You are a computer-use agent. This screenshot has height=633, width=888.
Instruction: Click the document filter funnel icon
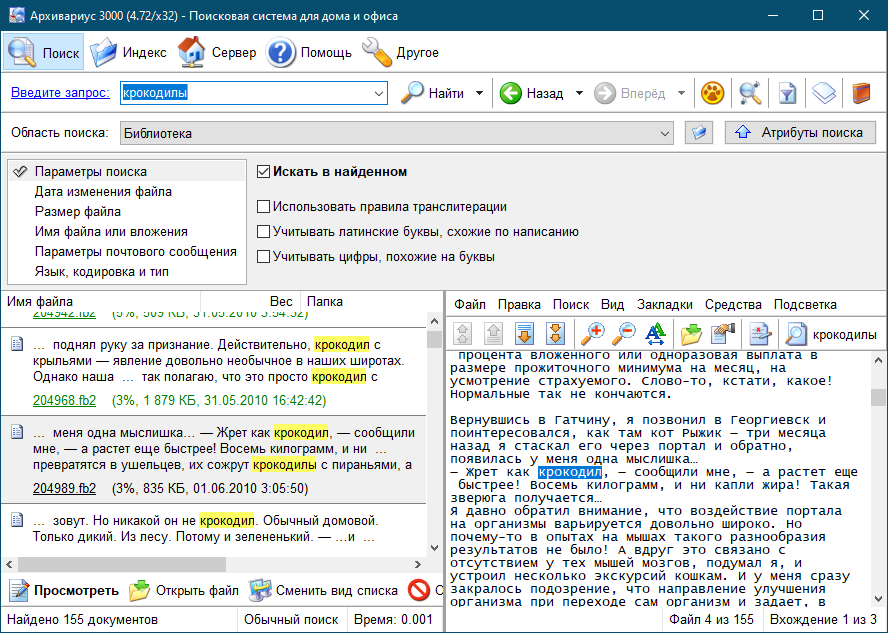787,93
